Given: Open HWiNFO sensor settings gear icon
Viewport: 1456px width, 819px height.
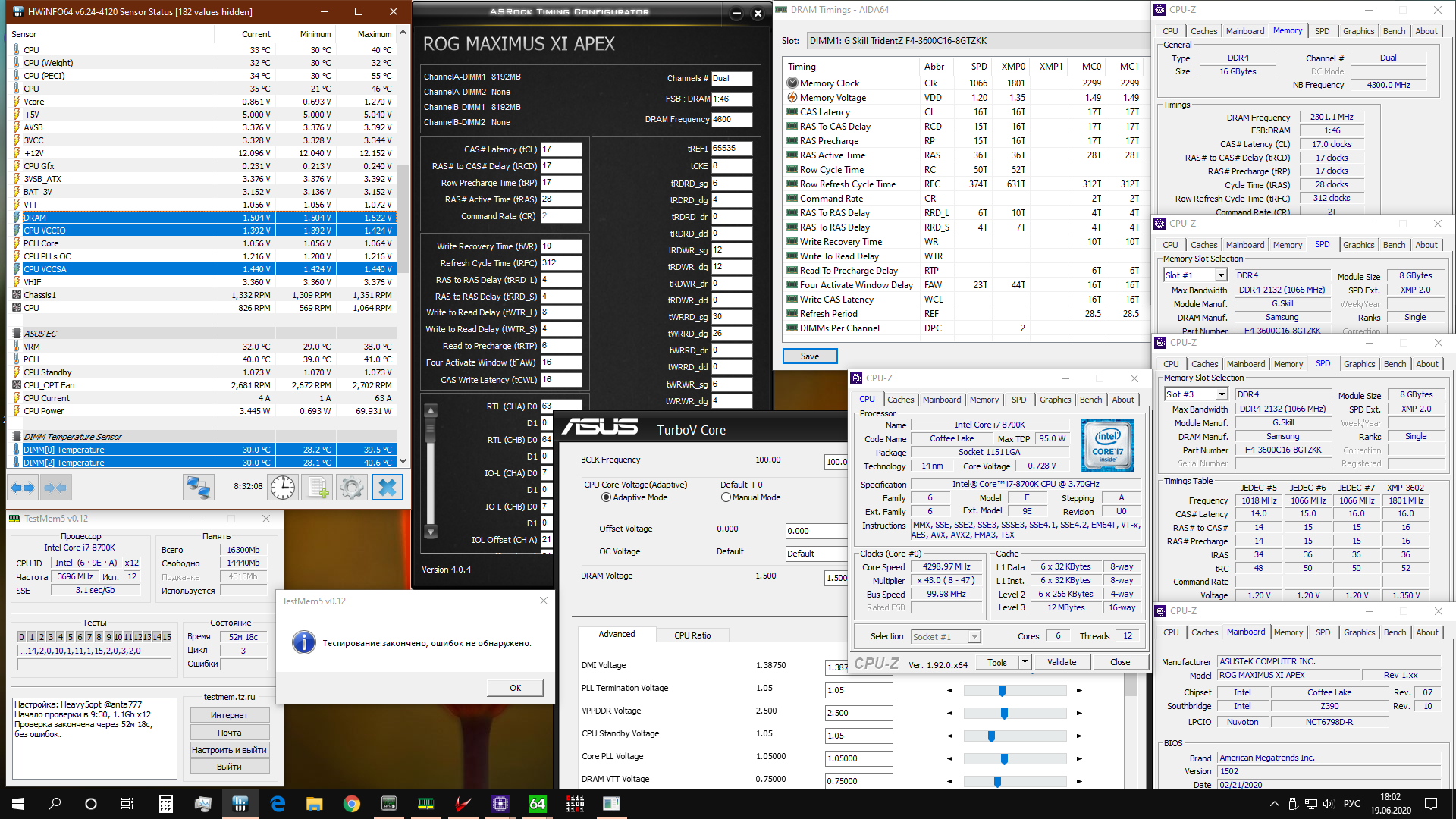Looking at the screenshot, I should [x=351, y=488].
